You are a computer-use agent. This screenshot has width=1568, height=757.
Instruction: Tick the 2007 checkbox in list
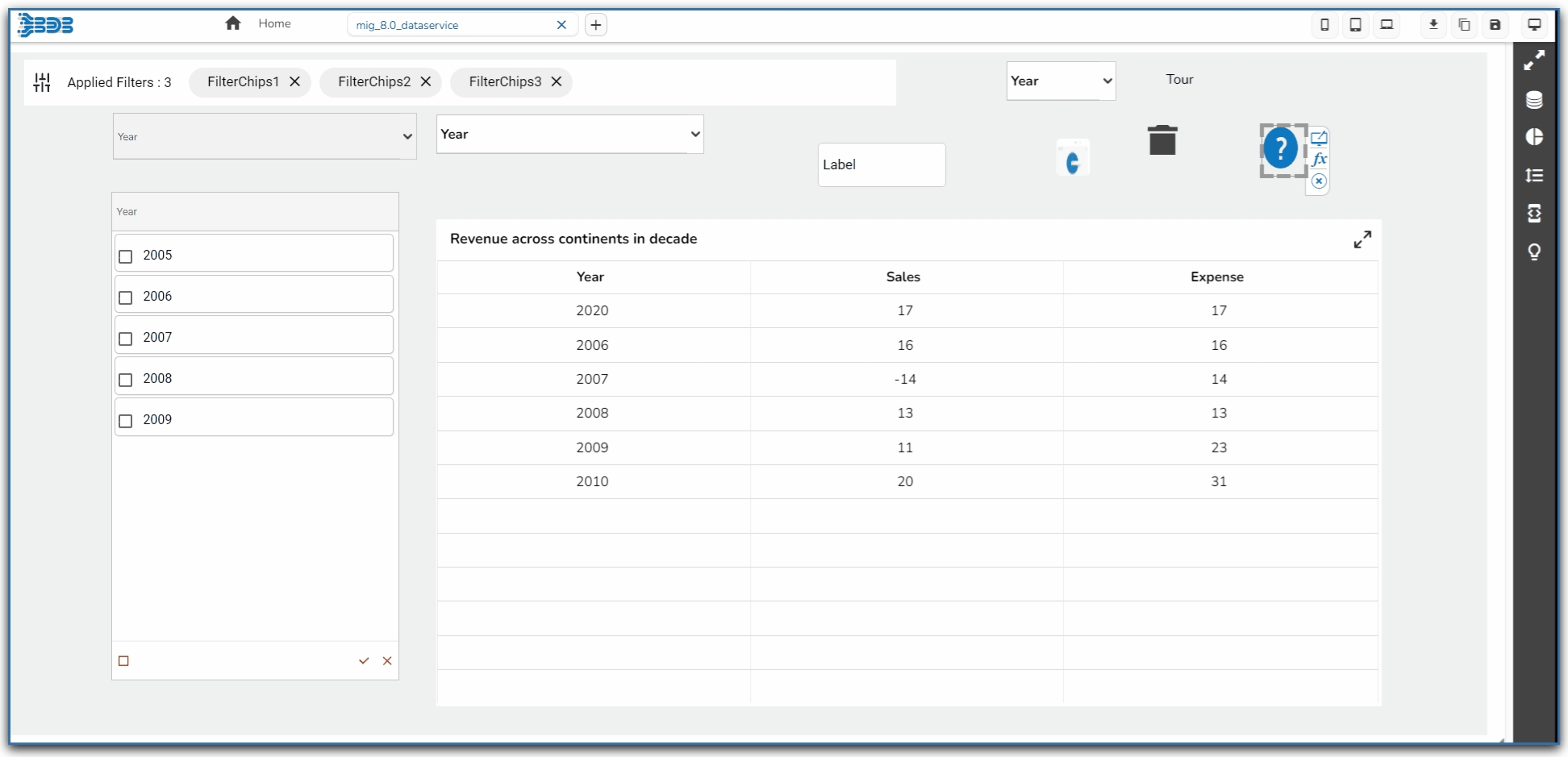click(x=126, y=339)
